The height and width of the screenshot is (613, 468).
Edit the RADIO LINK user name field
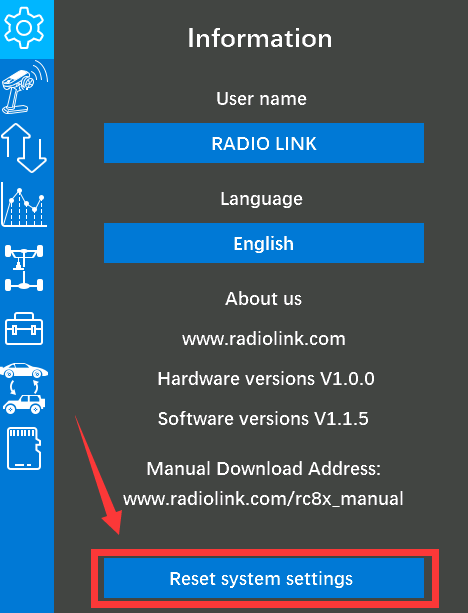pyautogui.click(x=264, y=143)
